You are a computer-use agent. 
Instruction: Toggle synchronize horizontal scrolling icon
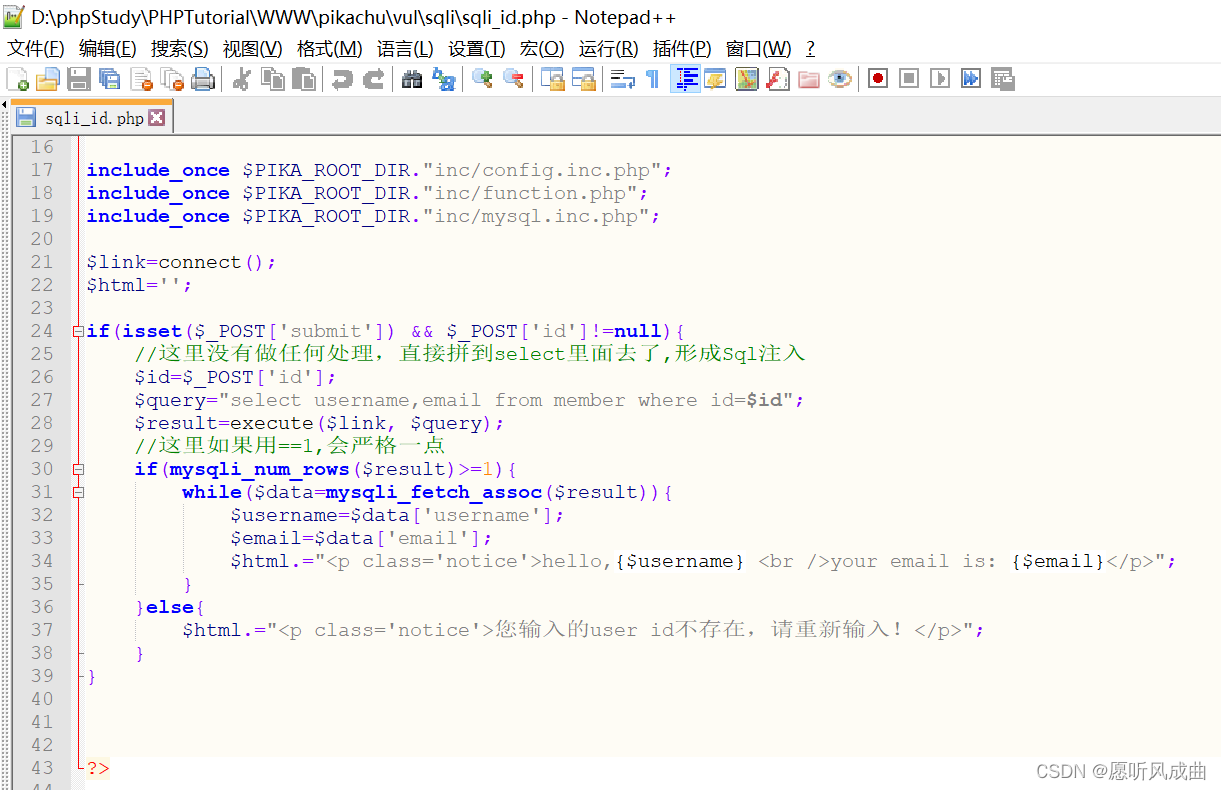(583, 79)
